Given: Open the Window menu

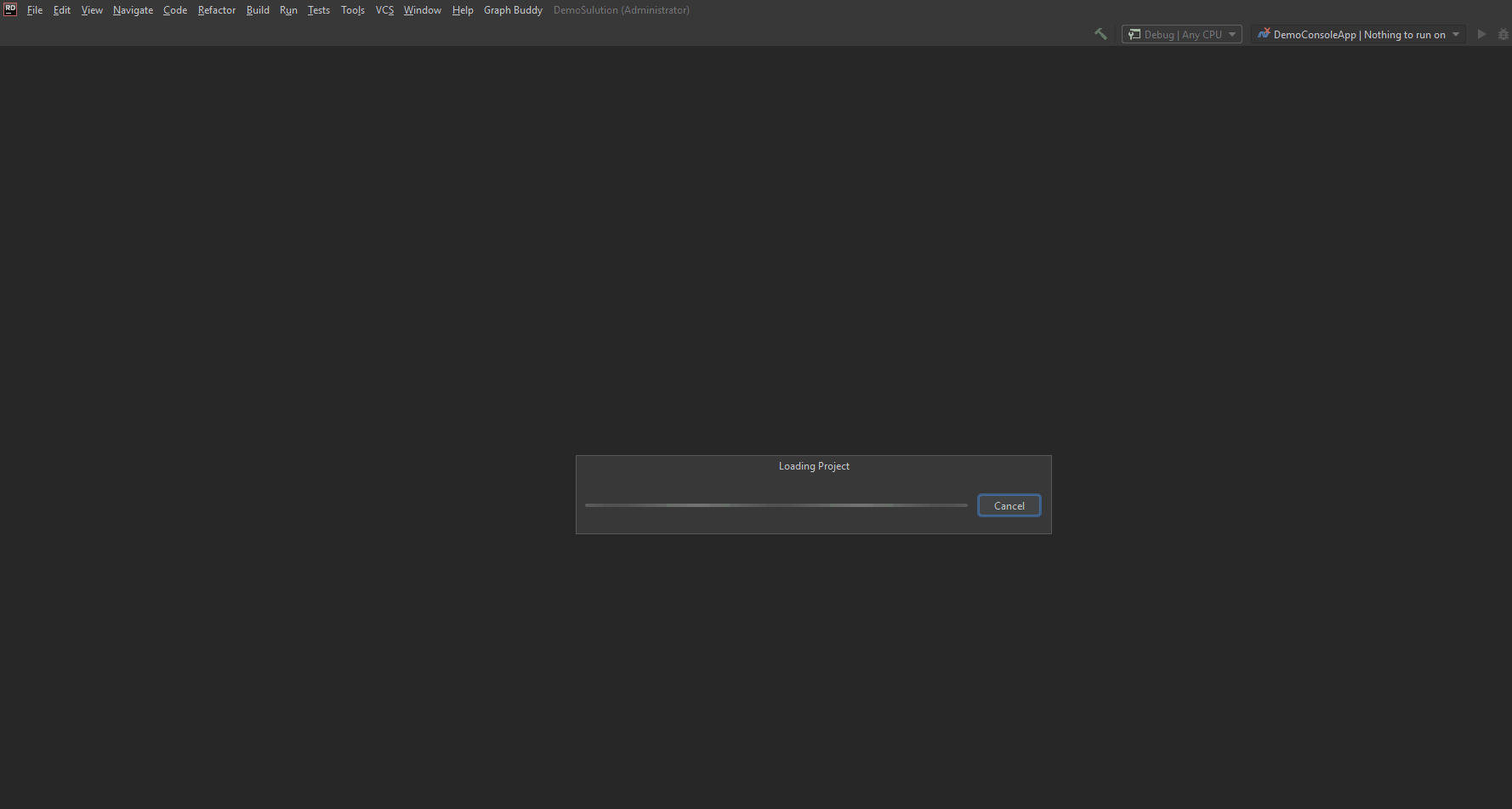Looking at the screenshot, I should pyautogui.click(x=422, y=9).
